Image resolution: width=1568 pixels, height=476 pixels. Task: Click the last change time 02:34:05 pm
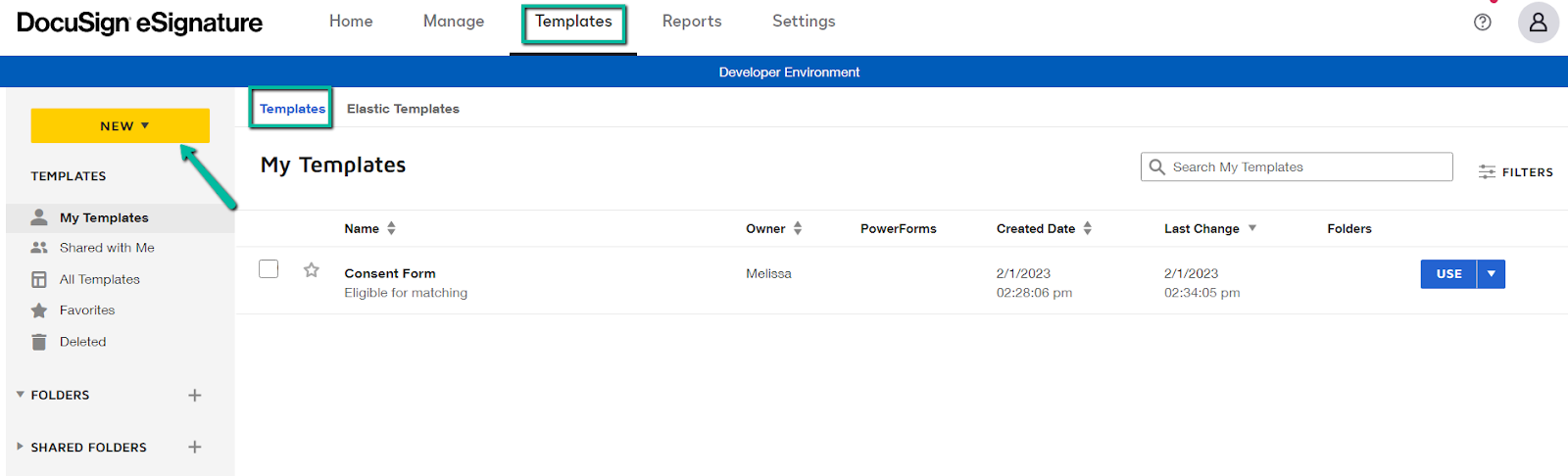click(1202, 293)
